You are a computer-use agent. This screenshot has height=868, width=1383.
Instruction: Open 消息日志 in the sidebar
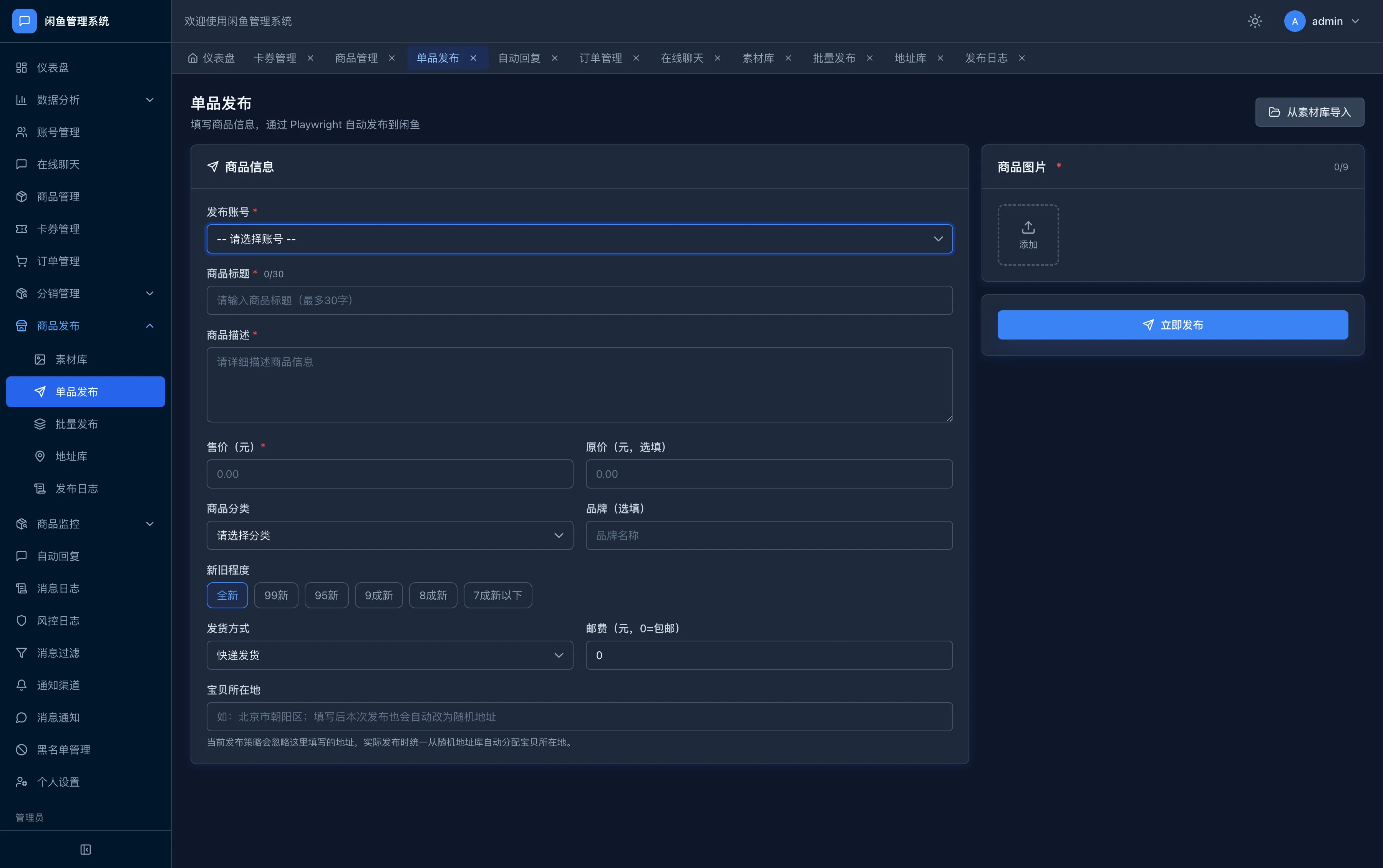tap(86, 588)
